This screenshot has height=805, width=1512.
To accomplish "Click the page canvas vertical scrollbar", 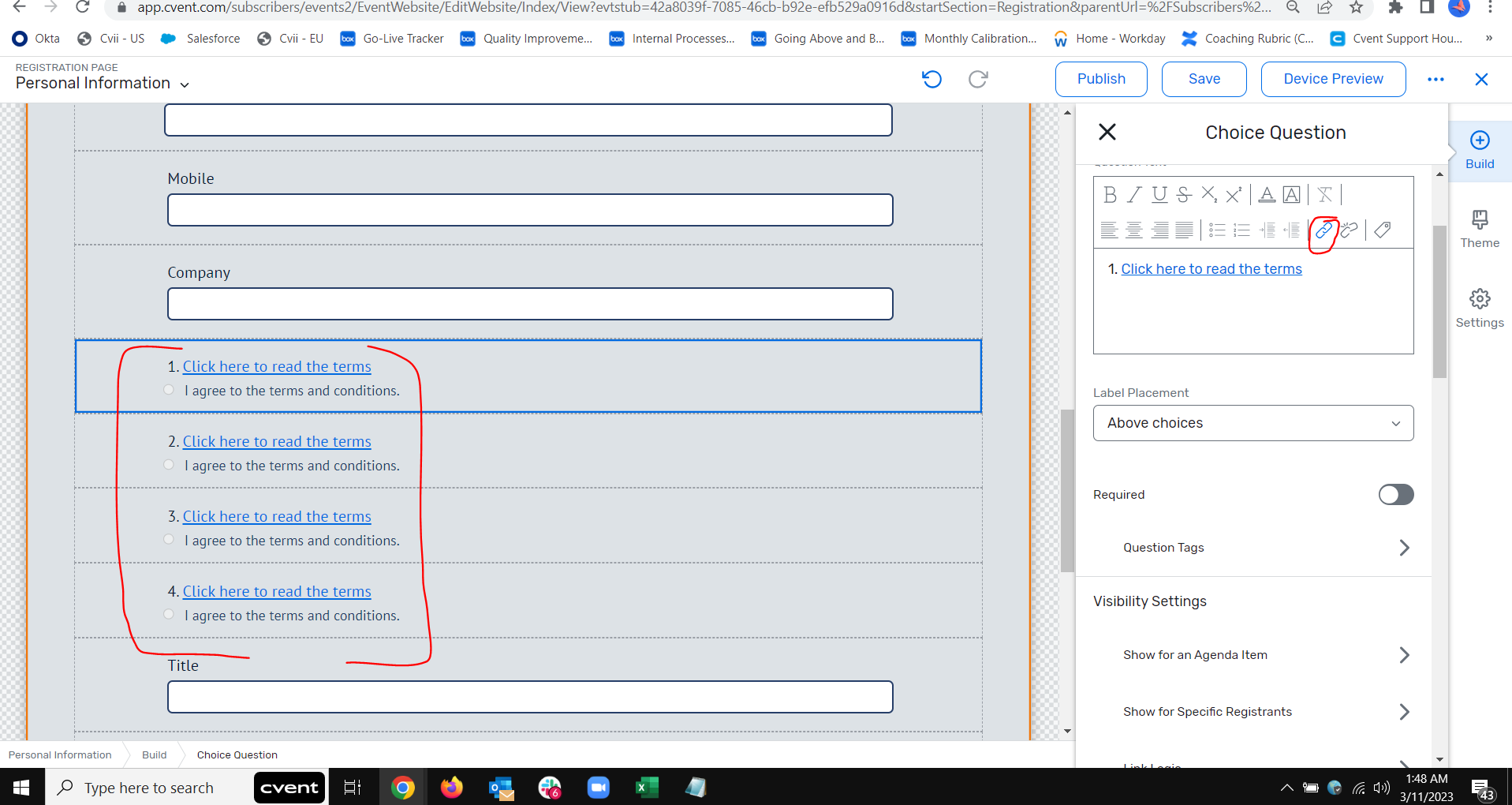I will point(1067,490).
